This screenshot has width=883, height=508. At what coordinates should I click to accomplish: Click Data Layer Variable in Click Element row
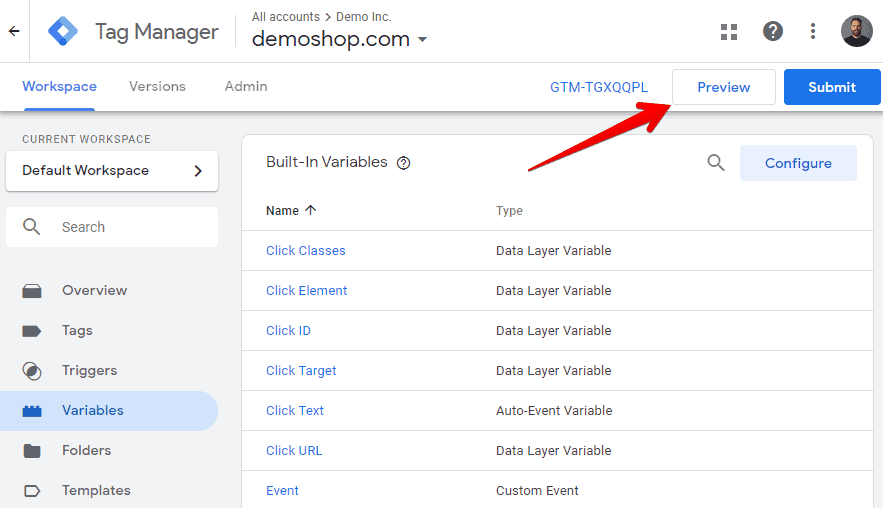pyautogui.click(x=554, y=291)
